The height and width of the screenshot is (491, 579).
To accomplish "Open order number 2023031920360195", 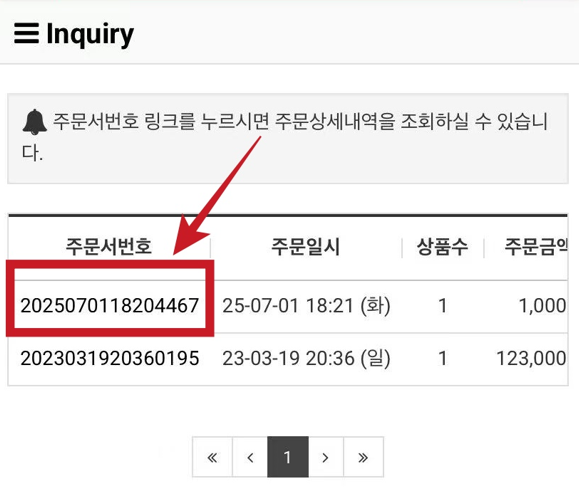I will click(110, 358).
